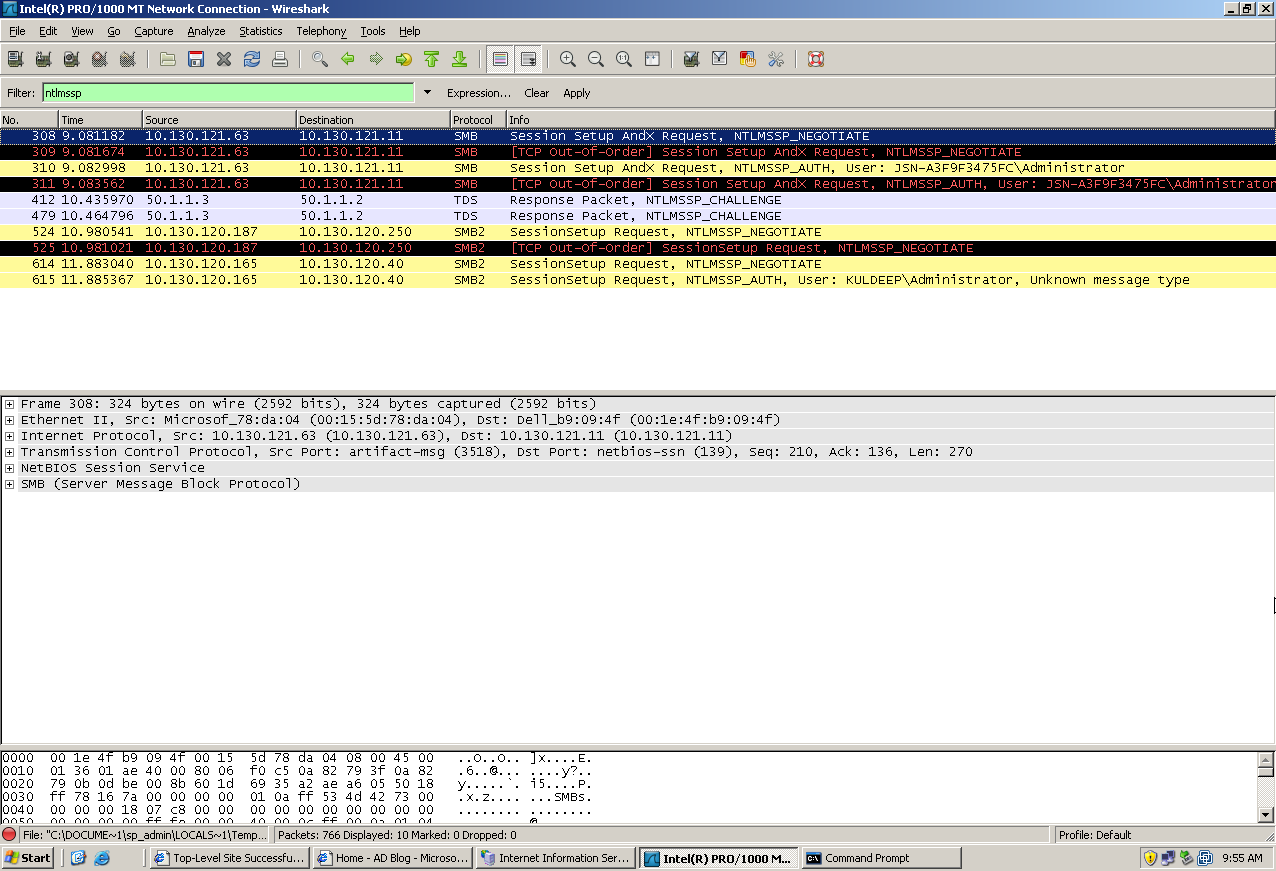Open Wireshark Preferences
Viewport: 1276px width, 871px height.
775,59
